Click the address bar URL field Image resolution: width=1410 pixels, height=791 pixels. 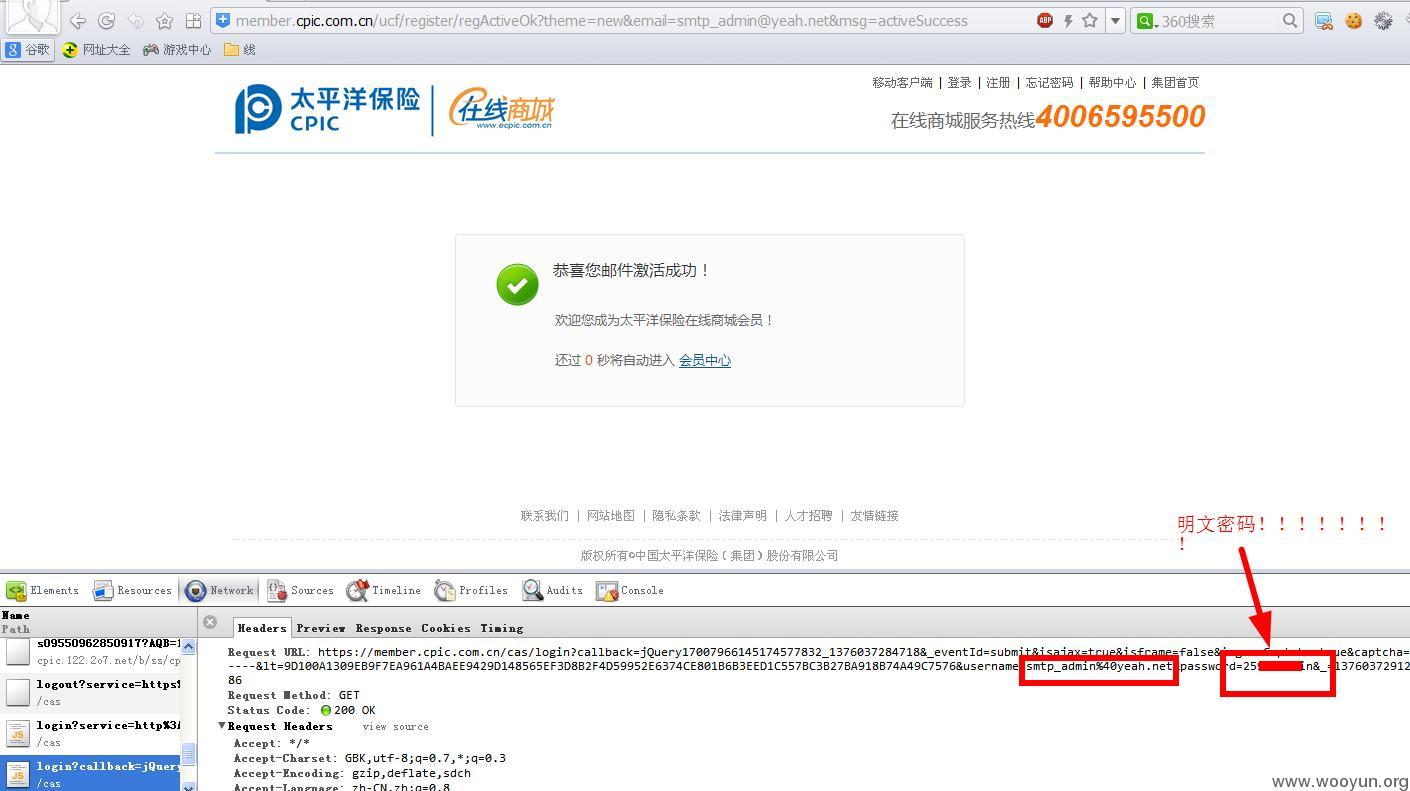(x=630, y=20)
